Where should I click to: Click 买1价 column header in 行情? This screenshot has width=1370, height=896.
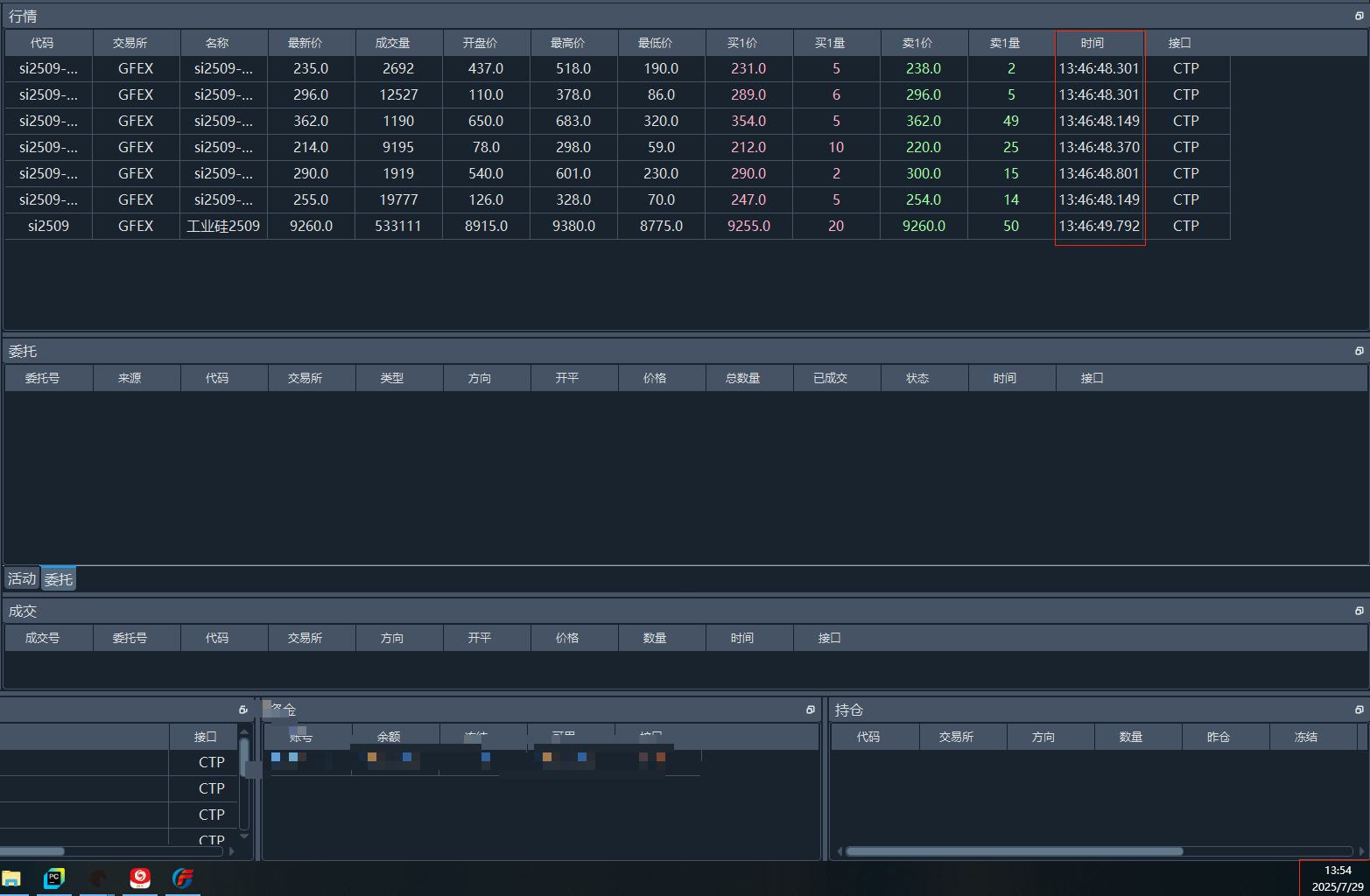(748, 43)
